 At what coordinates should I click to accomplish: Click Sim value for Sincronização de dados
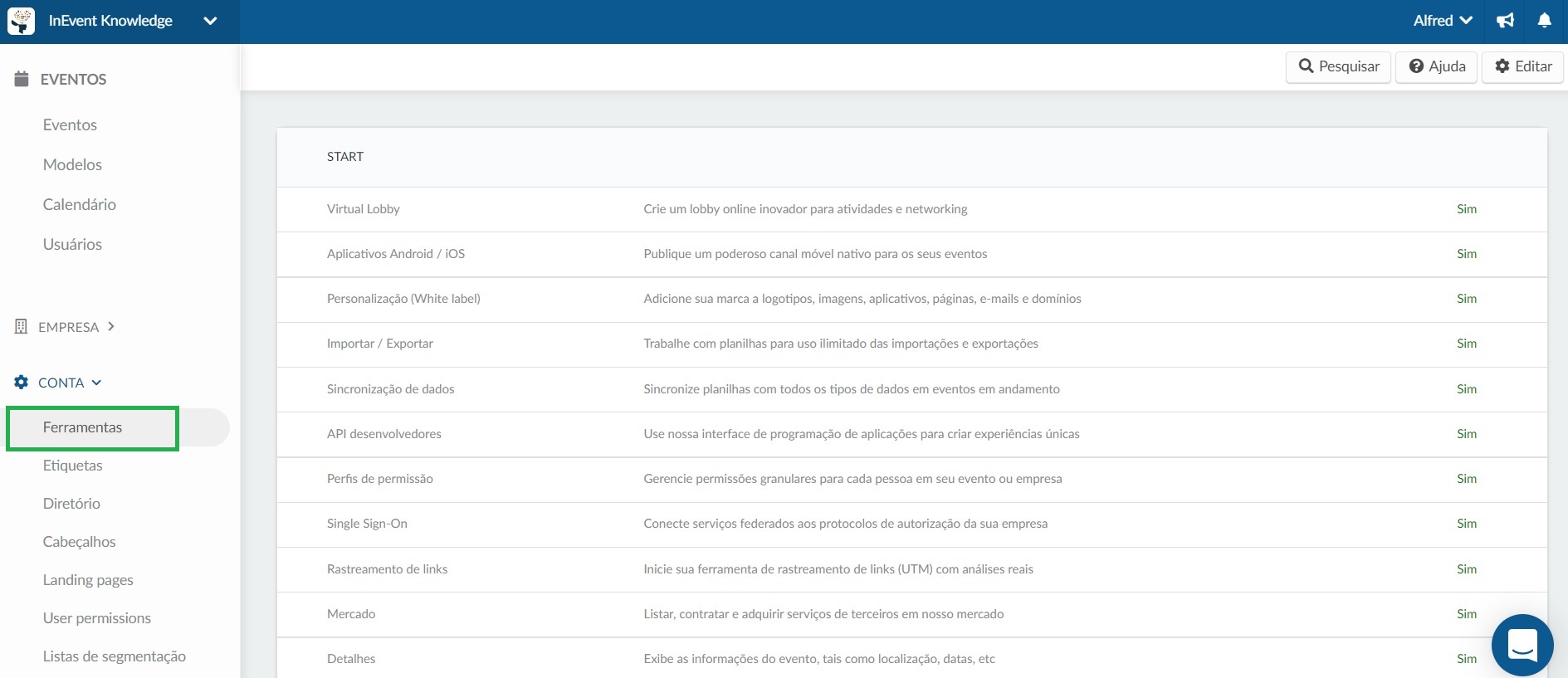(1467, 389)
